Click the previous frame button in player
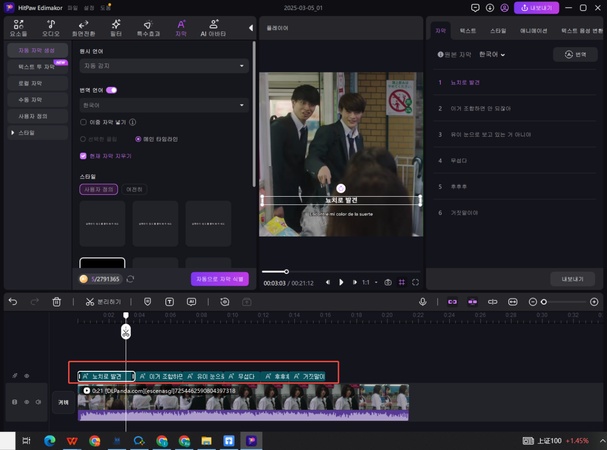The width and height of the screenshot is (607, 450). [328, 282]
